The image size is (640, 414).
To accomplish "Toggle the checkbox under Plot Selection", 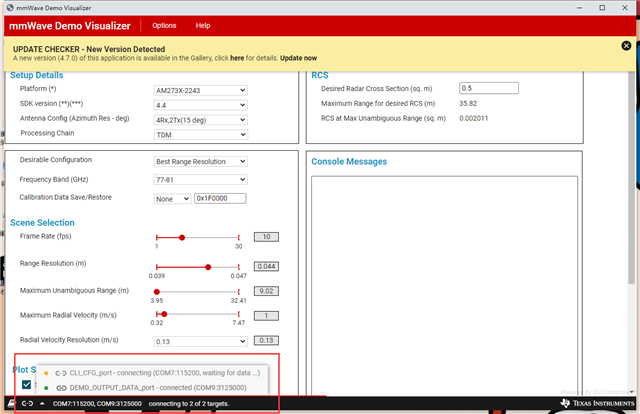I will tap(27, 385).
